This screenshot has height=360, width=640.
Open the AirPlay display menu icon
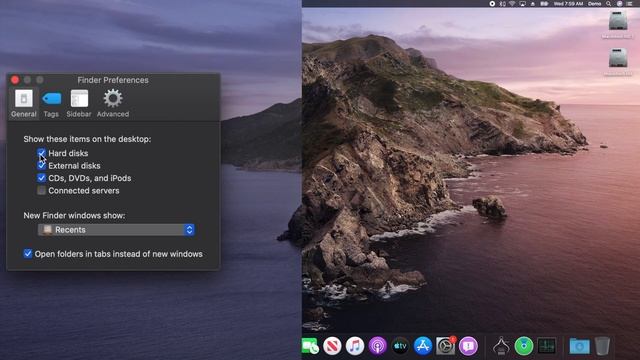522,4
